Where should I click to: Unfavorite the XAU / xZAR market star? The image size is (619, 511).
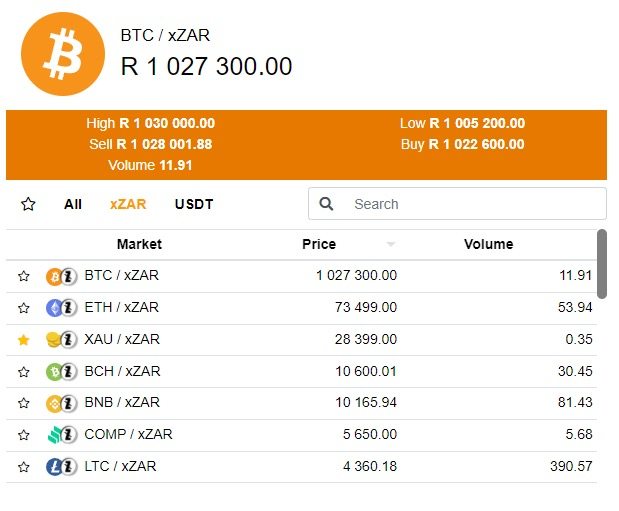click(x=24, y=340)
